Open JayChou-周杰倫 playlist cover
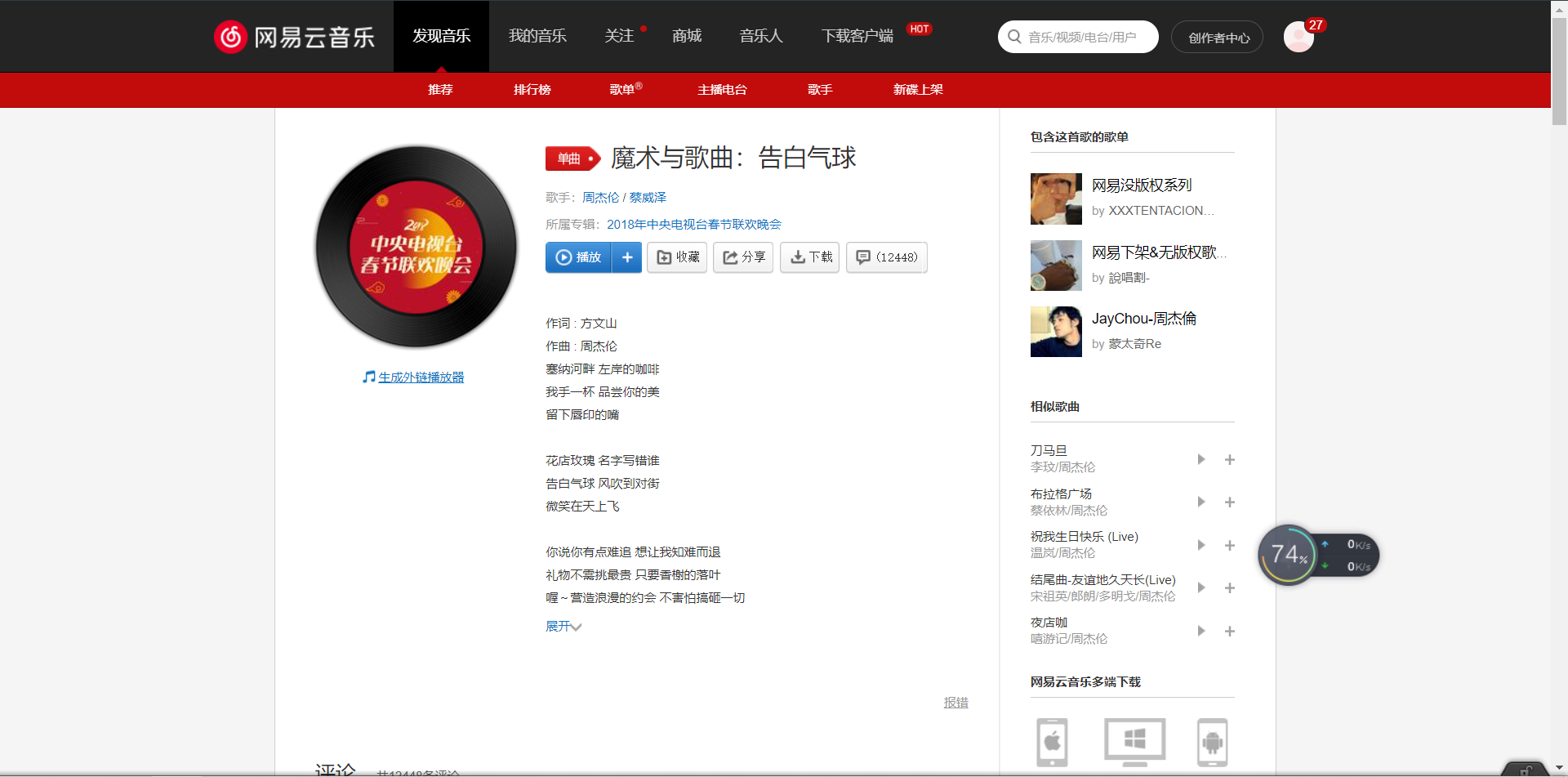 pyautogui.click(x=1056, y=332)
